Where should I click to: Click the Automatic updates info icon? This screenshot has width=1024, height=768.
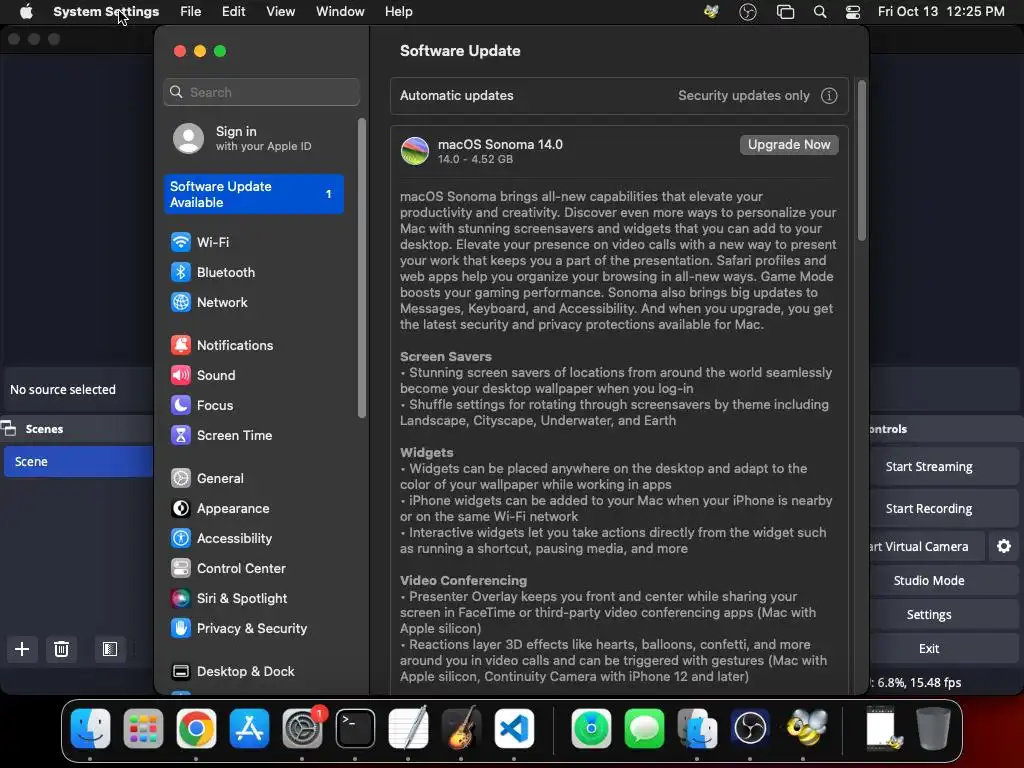click(x=829, y=96)
